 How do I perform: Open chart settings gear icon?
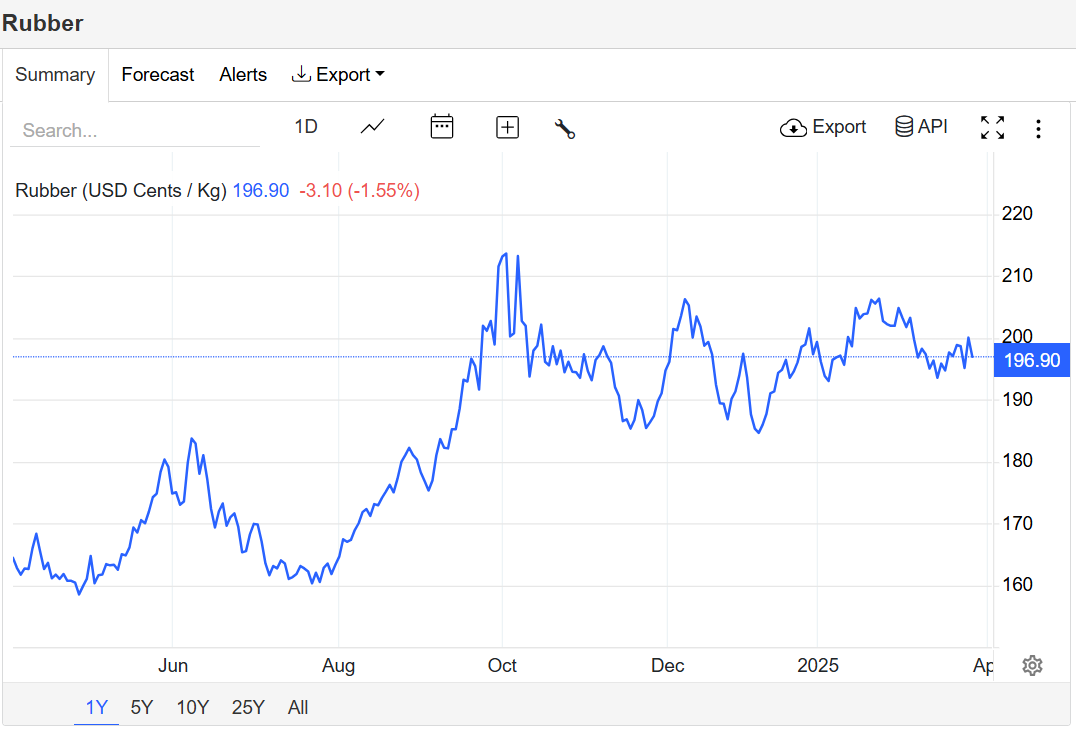point(1032,665)
